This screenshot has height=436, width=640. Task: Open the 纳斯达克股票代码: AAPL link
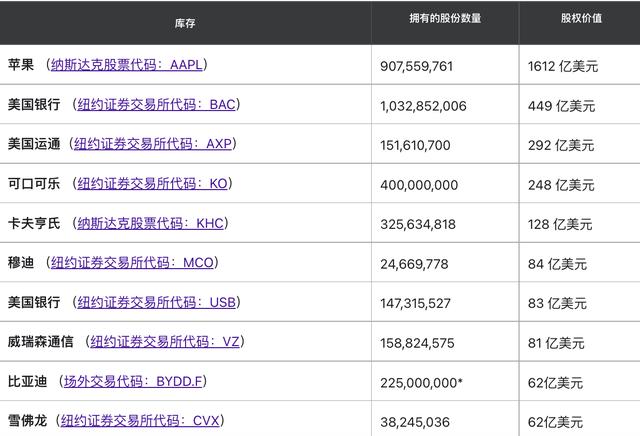click(x=127, y=65)
